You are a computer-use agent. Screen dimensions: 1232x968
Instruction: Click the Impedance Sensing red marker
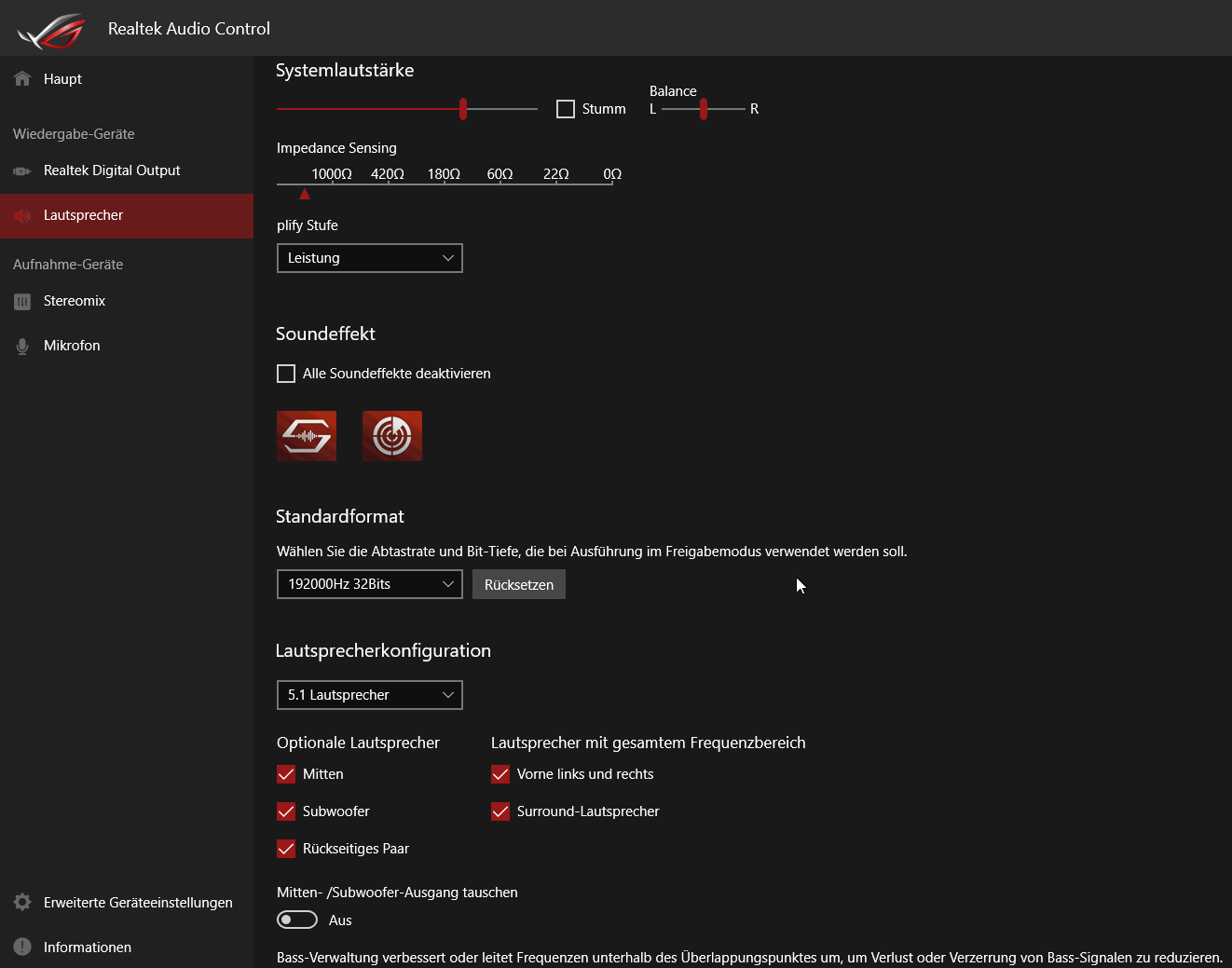[x=305, y=194]
